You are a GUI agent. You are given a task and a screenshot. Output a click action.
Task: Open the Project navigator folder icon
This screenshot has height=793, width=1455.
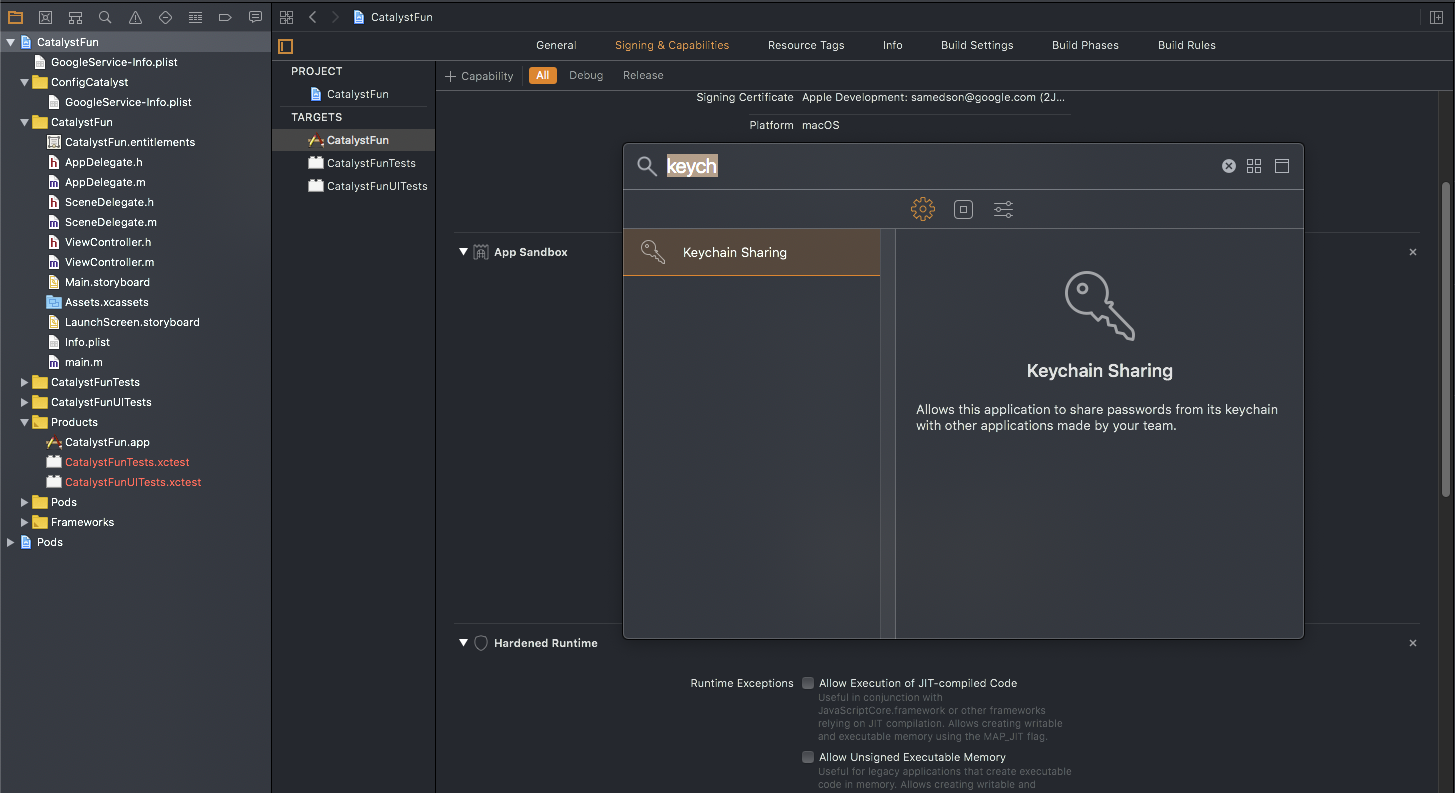pos(15,17)
